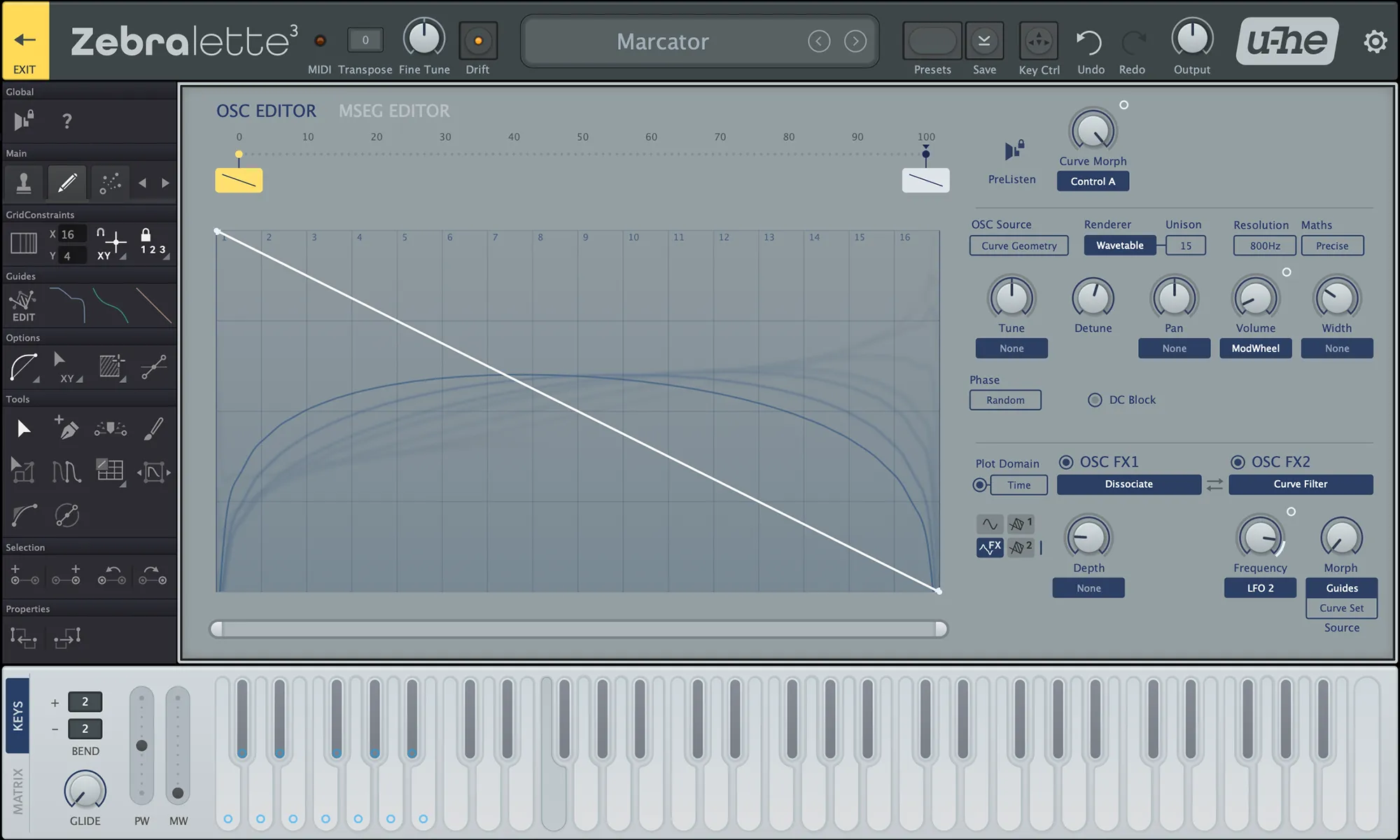The height and width of the screenshot is (840, 1400).
Task: Switch to the MATRIX side tab
Action: (17, 791)
